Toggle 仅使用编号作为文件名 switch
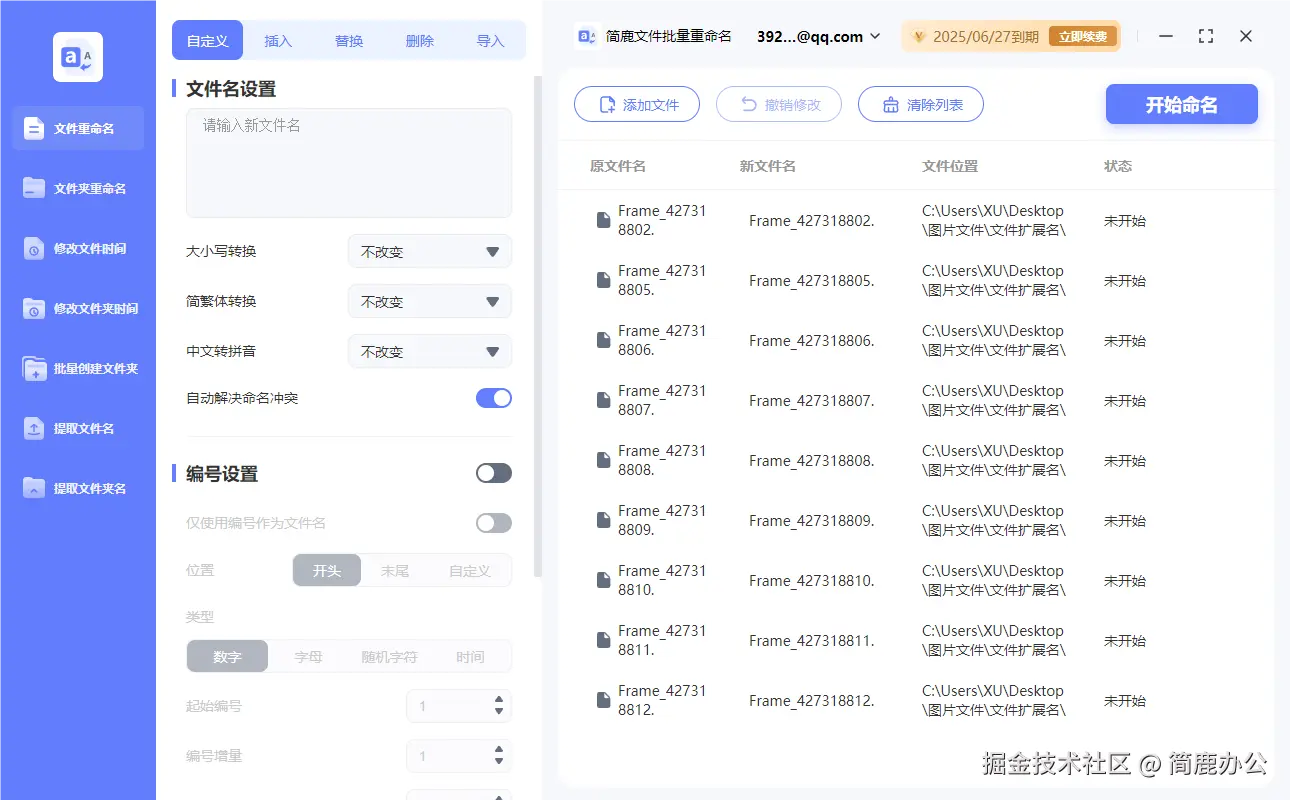This screenshot has width=1290, height=800. tap(494, 523)
